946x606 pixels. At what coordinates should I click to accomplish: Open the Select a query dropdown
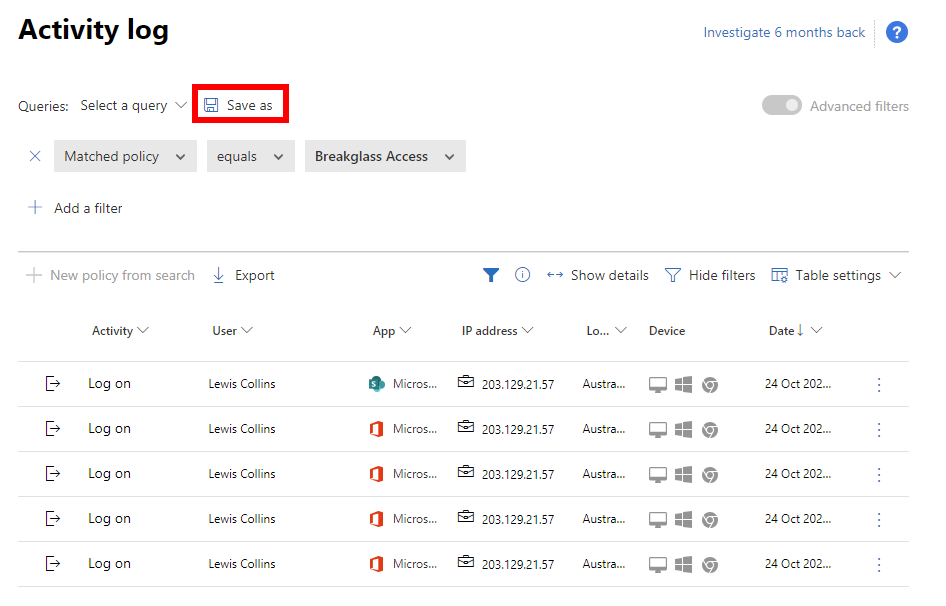click(x=133, y=105)
